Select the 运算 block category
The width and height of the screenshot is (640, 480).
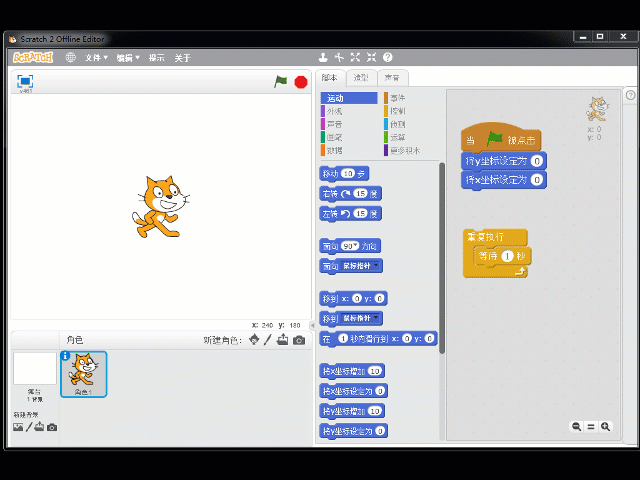[x=411, y=137]
